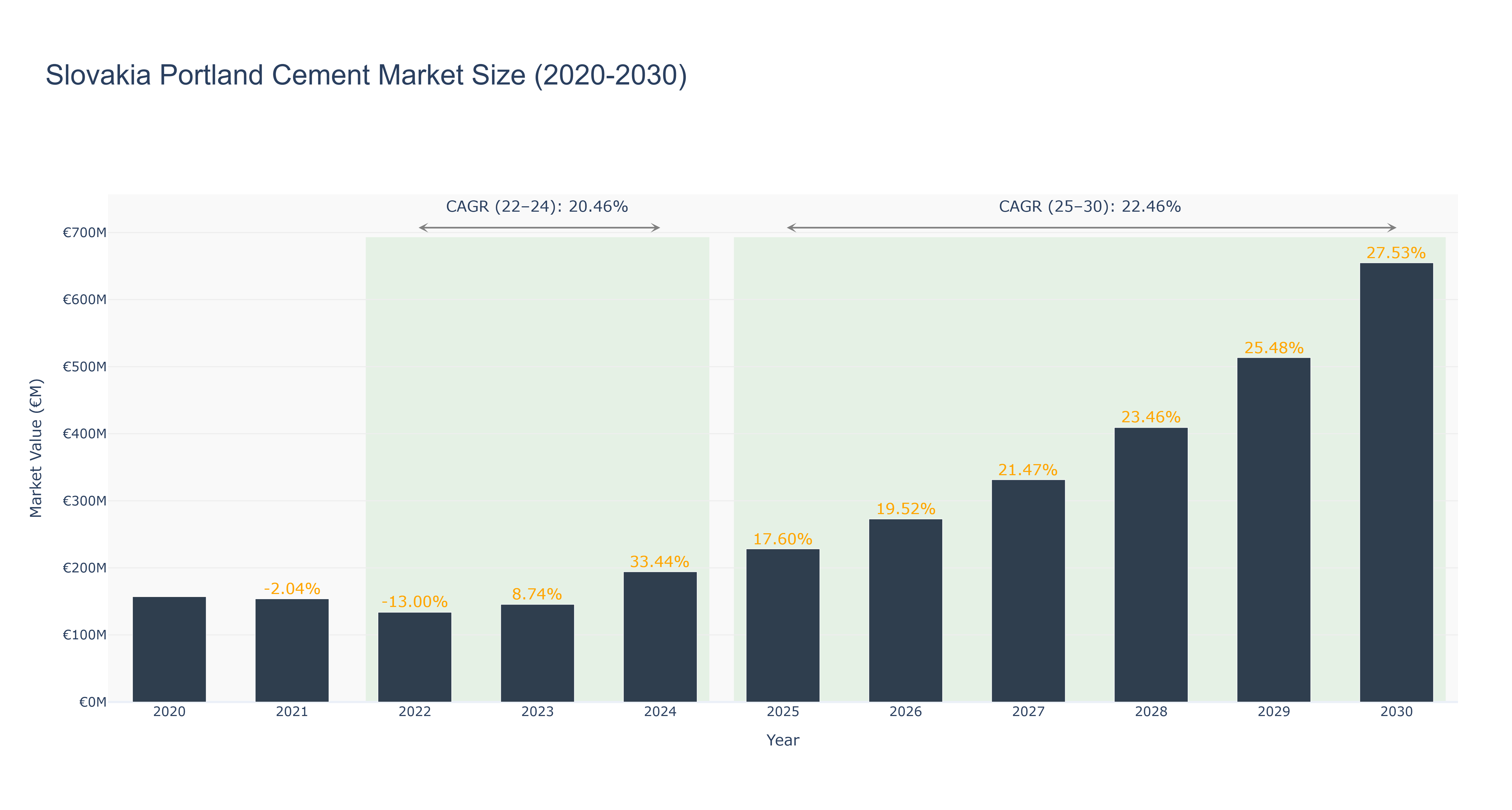Click the CAGR (25–30): 22.46% annotation
1512x810 pixels.
[x=1090, y=207]
